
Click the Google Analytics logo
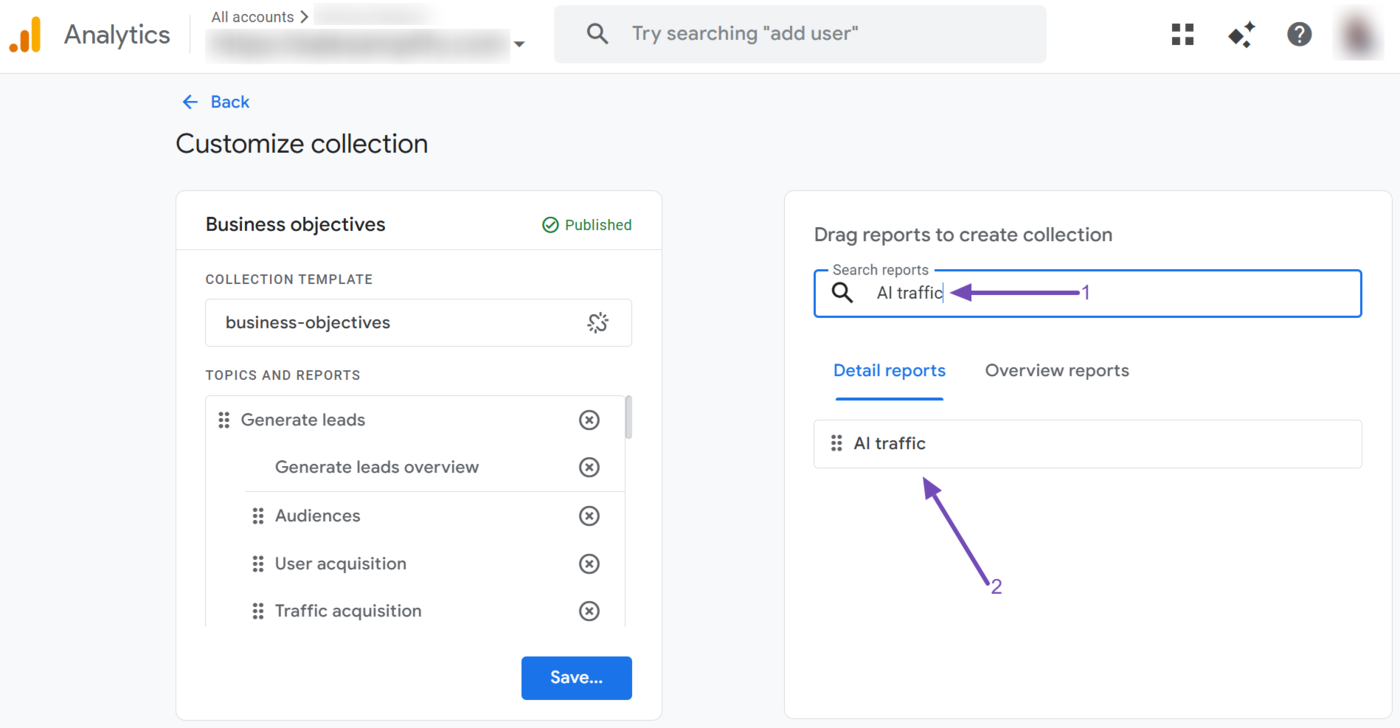click(x=26, y=33)
